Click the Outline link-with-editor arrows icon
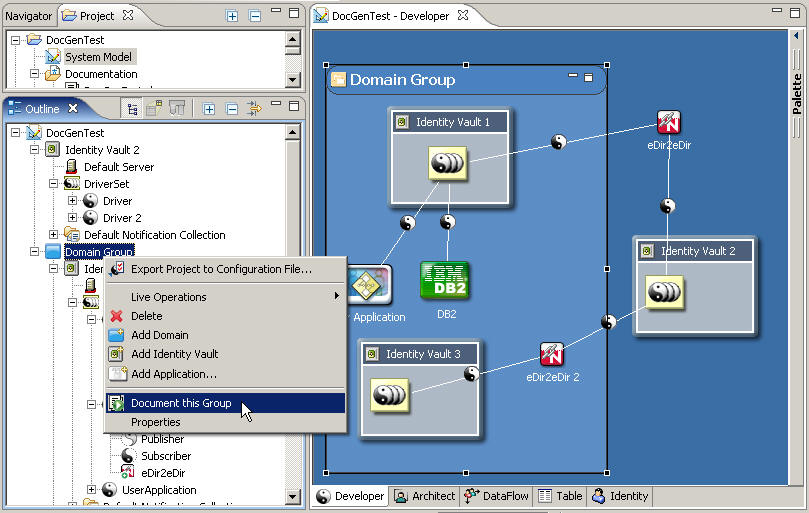 pos(254,108)
